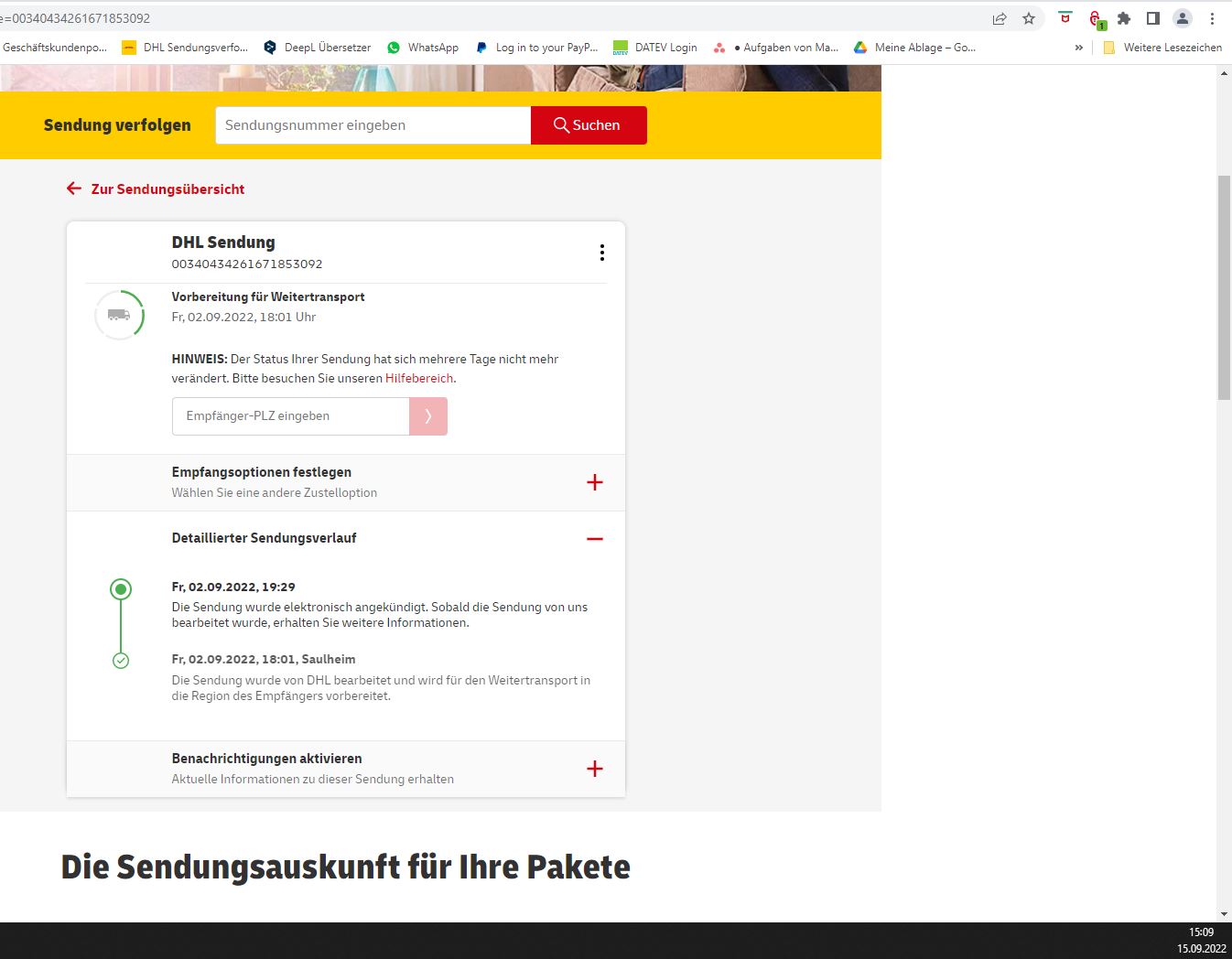
Task: Click the page vertical scrollbar thumb
Action: tap(1224, 287)
